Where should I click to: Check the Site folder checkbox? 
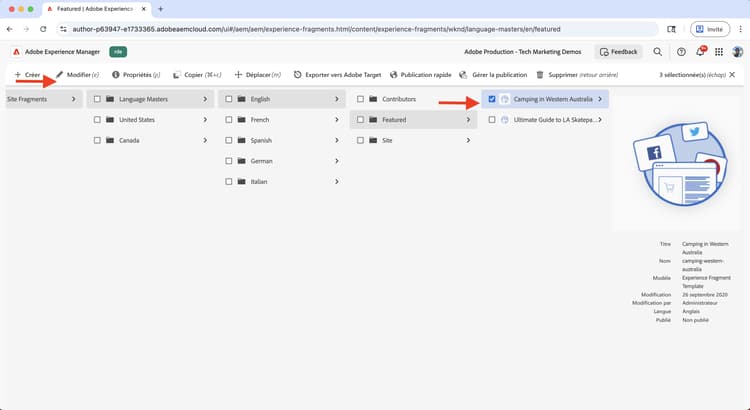(360, 140)
